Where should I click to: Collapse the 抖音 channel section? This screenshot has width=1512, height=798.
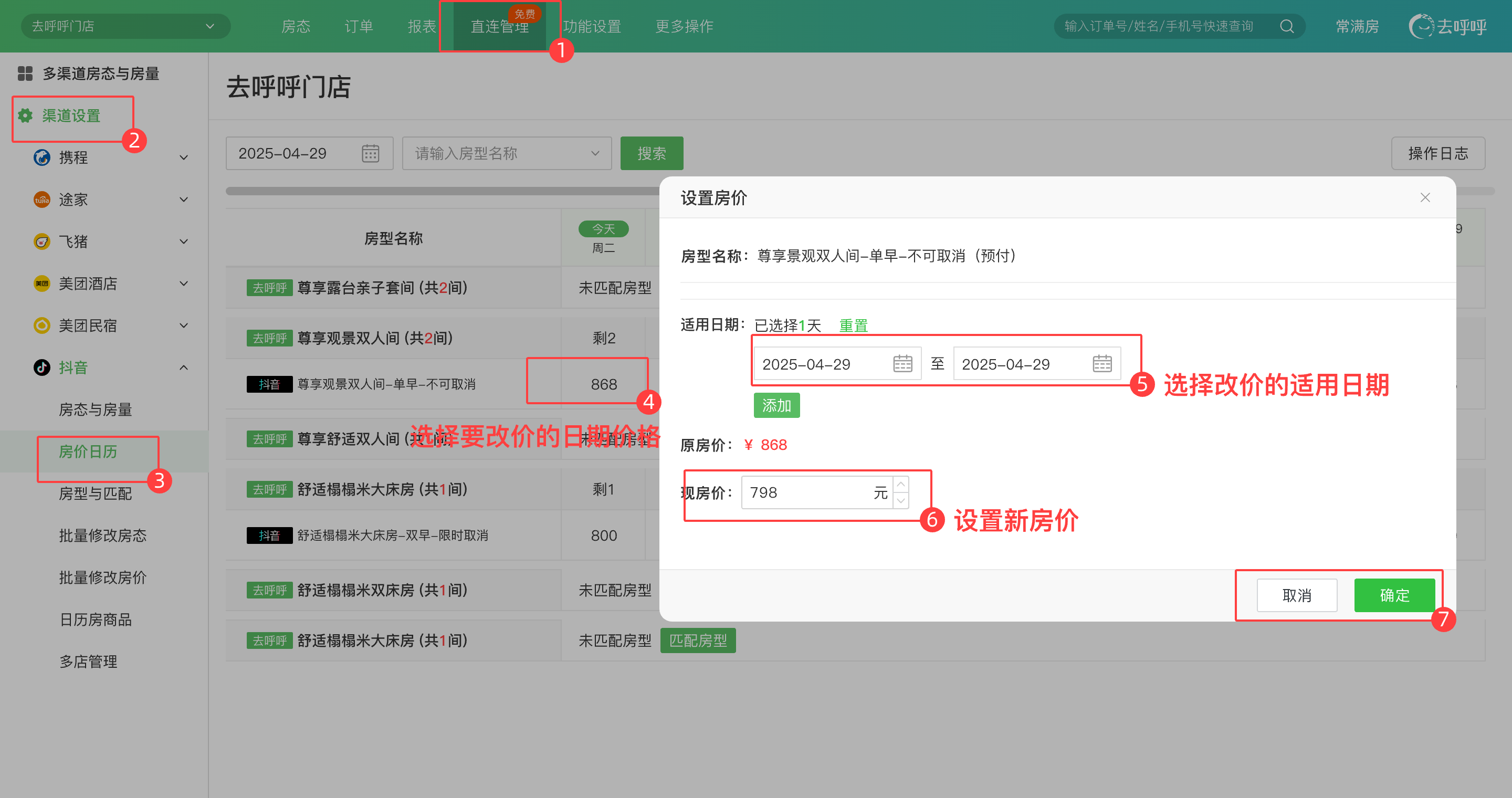click(x=184, y=367)
